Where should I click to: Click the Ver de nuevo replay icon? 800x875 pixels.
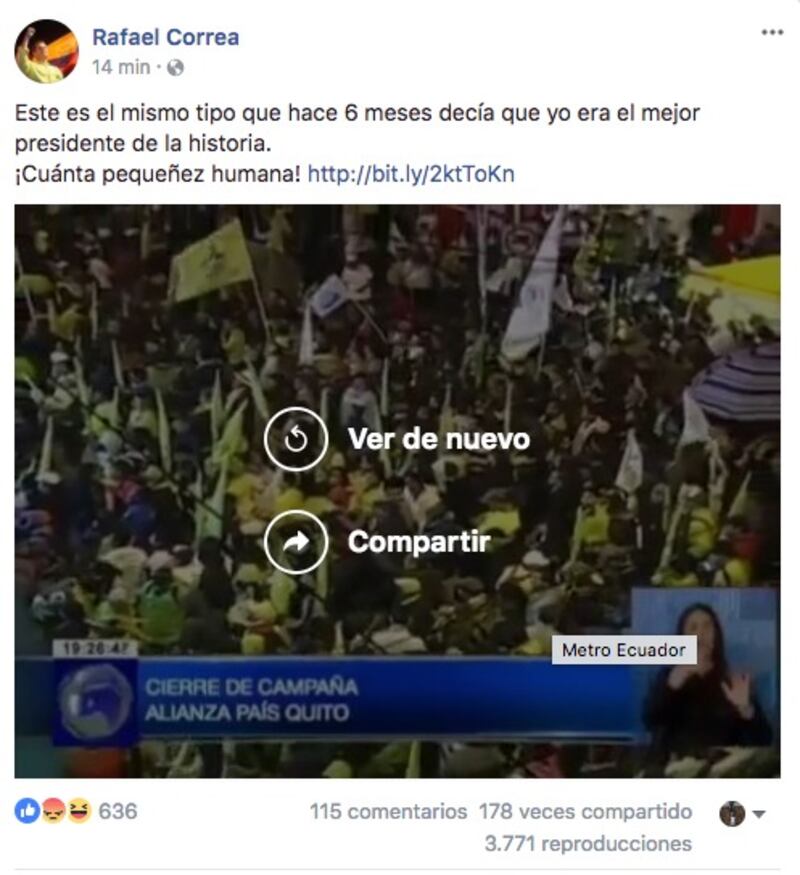point(296,439)
